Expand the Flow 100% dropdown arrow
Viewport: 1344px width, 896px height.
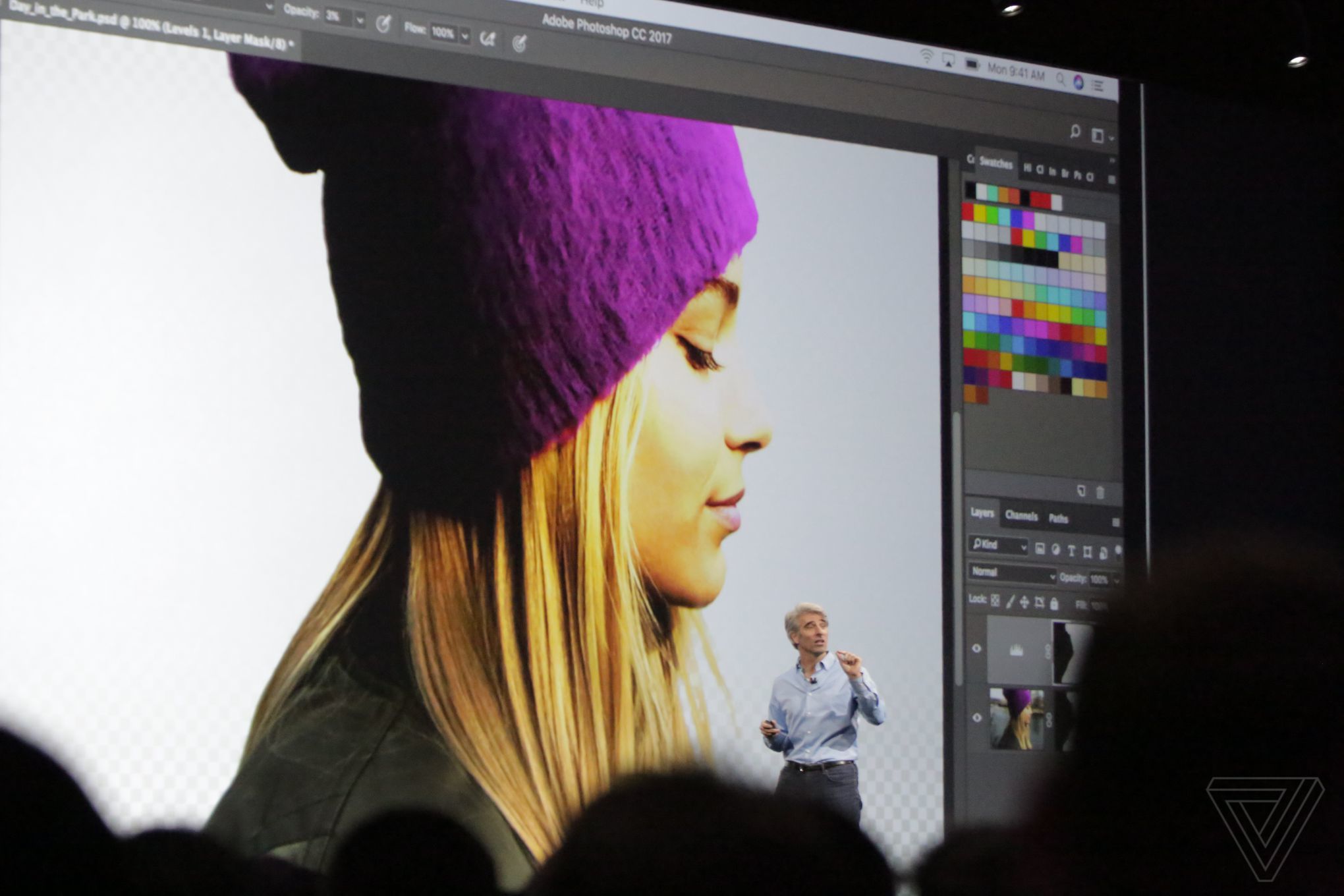point(465,36)
